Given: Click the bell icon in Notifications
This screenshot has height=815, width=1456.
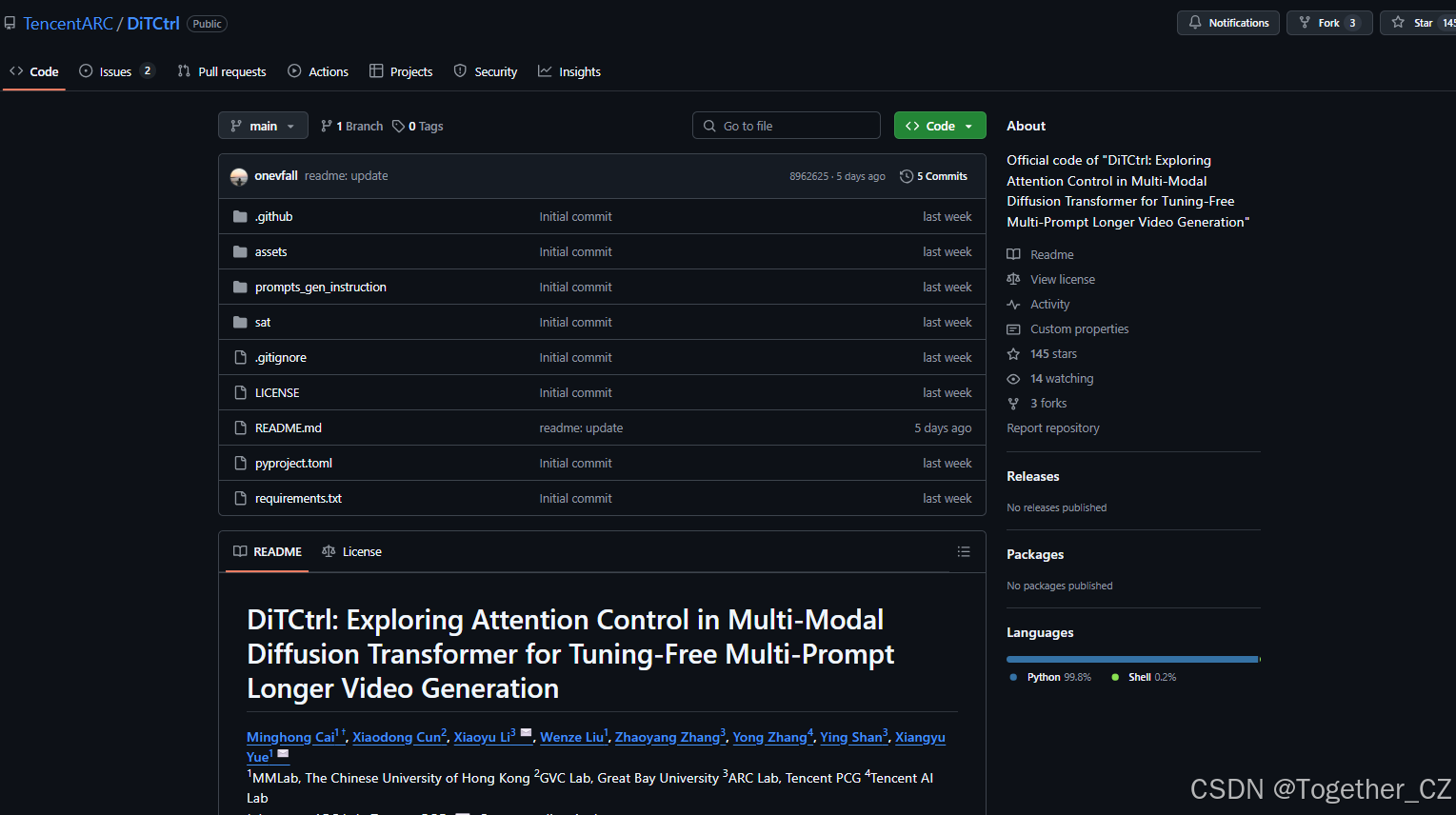Looking at the screenshot, I should coord(1195,22).
